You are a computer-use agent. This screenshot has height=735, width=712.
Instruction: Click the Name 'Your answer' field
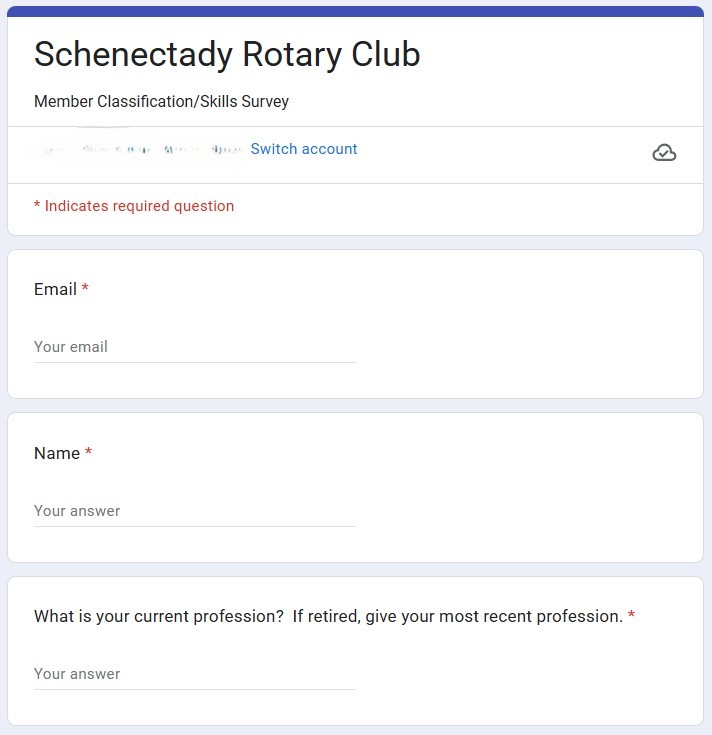pyautogui.click(x=195, y=511)
